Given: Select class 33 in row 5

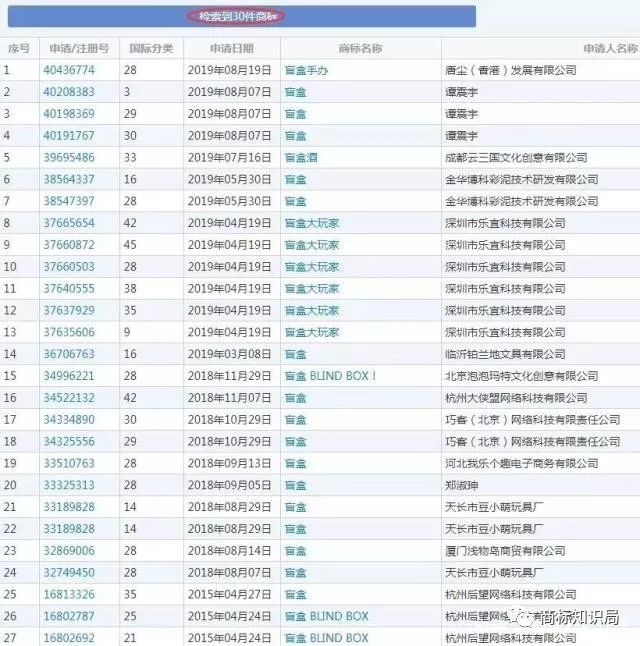Looking at the screenshot, I should click(130, 157).
